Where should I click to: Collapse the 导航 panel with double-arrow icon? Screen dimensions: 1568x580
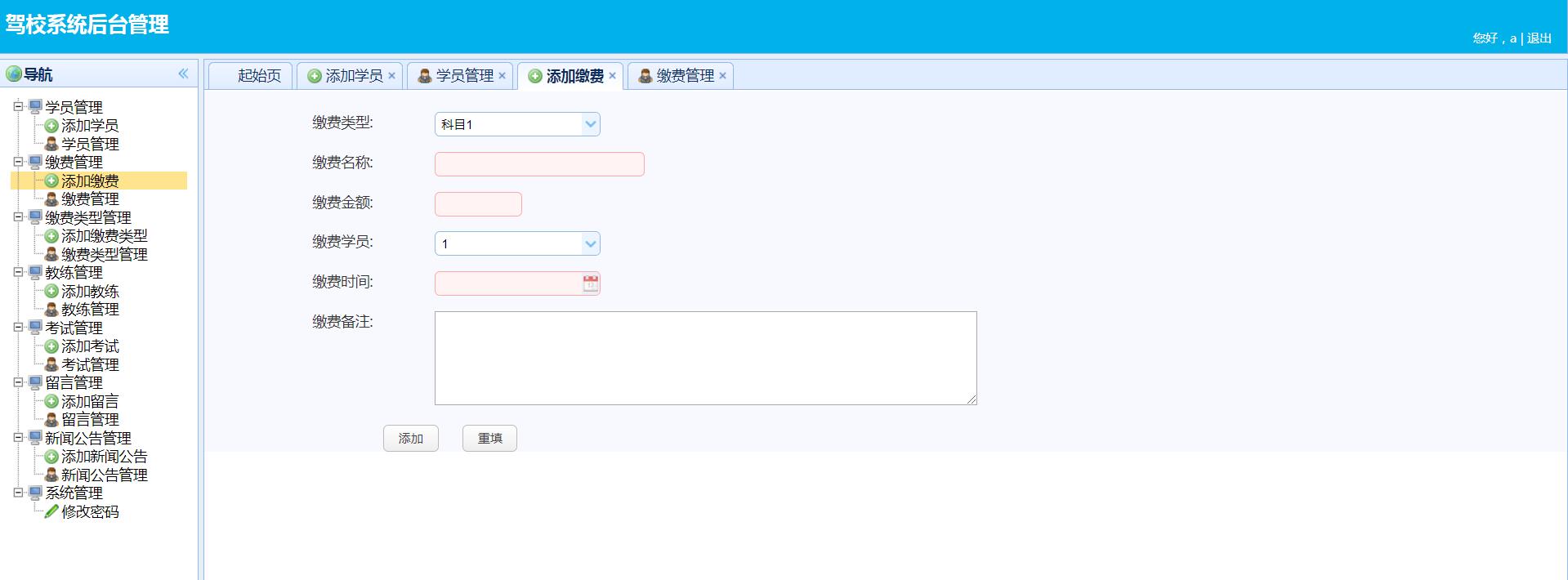click(183, 74)
